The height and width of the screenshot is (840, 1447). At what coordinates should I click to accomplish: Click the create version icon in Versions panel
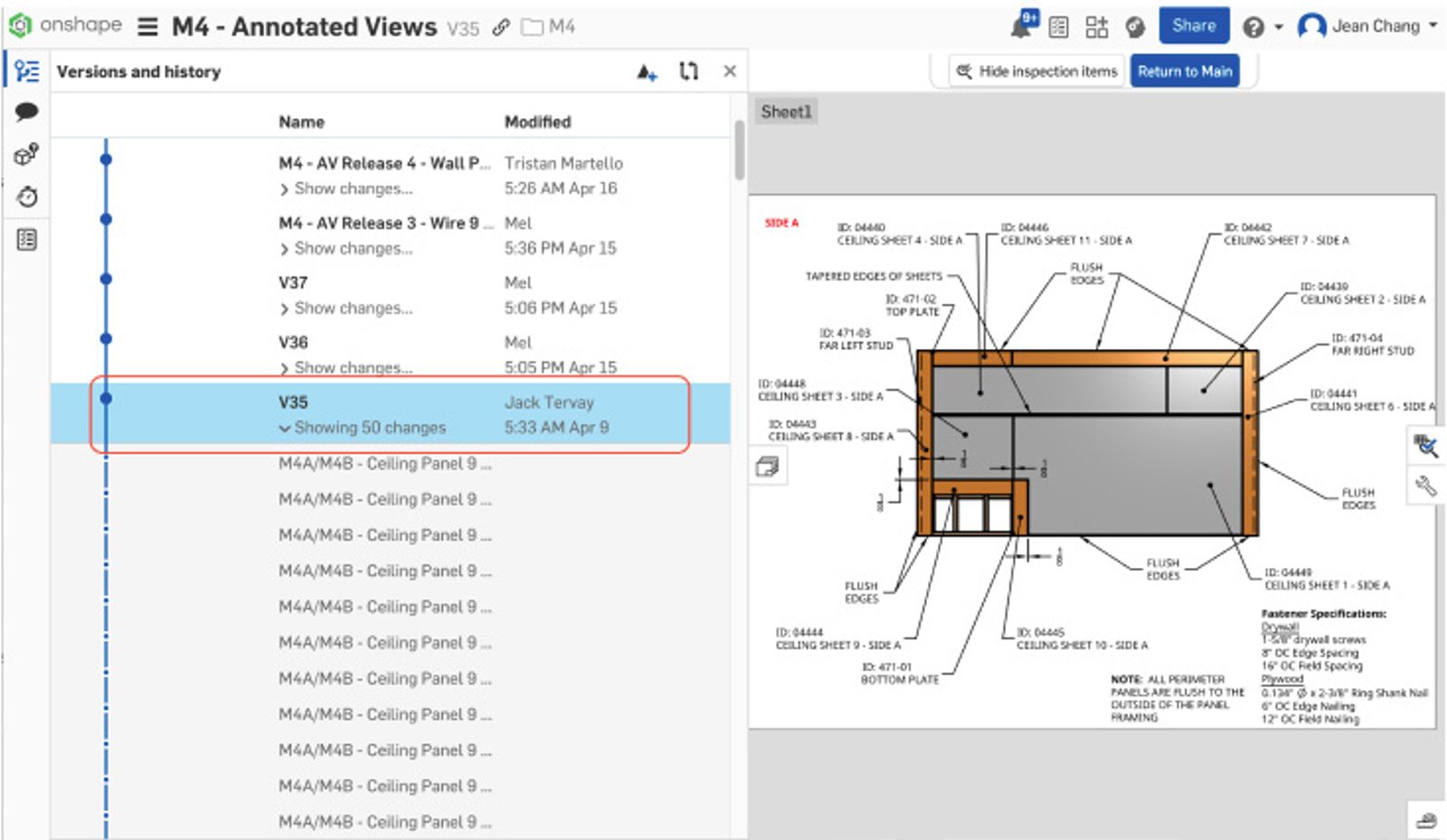click(647, 71)
